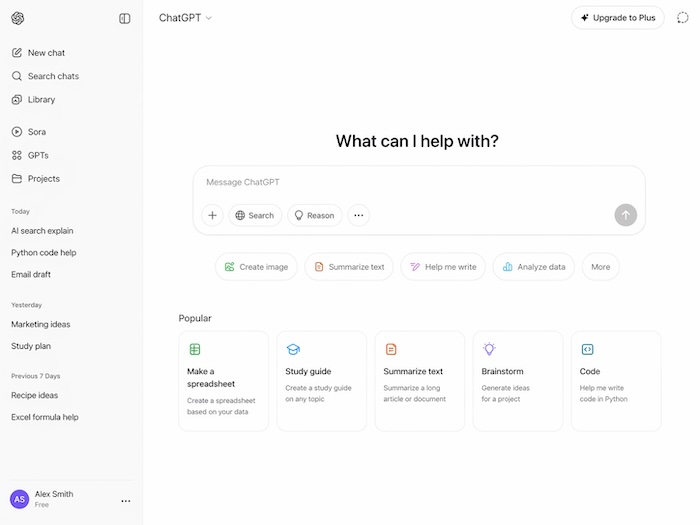700x525 pixels.
Task: Open the Make a spreadsheet card
Action: 224,381
